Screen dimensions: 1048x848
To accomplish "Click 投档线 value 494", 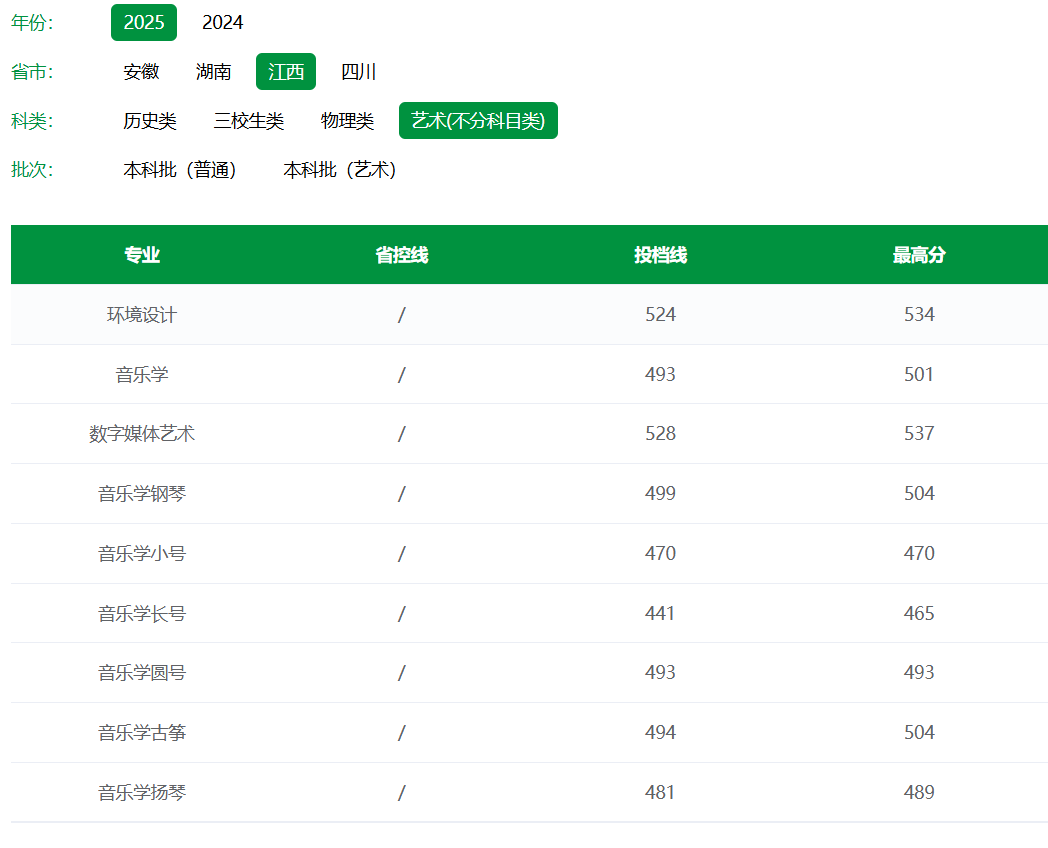I will (x=660, y=732).
